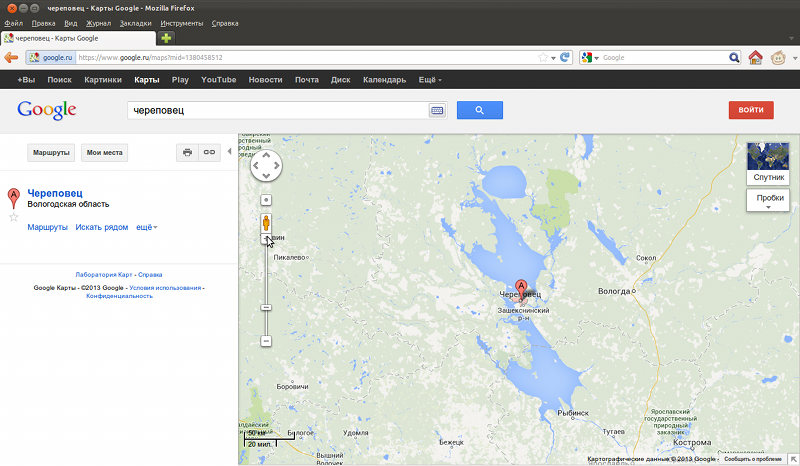Focus the browser Google search box

(x=663, y=58)
